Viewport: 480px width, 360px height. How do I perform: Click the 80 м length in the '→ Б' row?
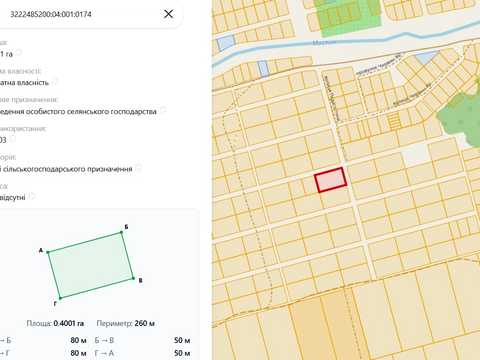point(78,340)
